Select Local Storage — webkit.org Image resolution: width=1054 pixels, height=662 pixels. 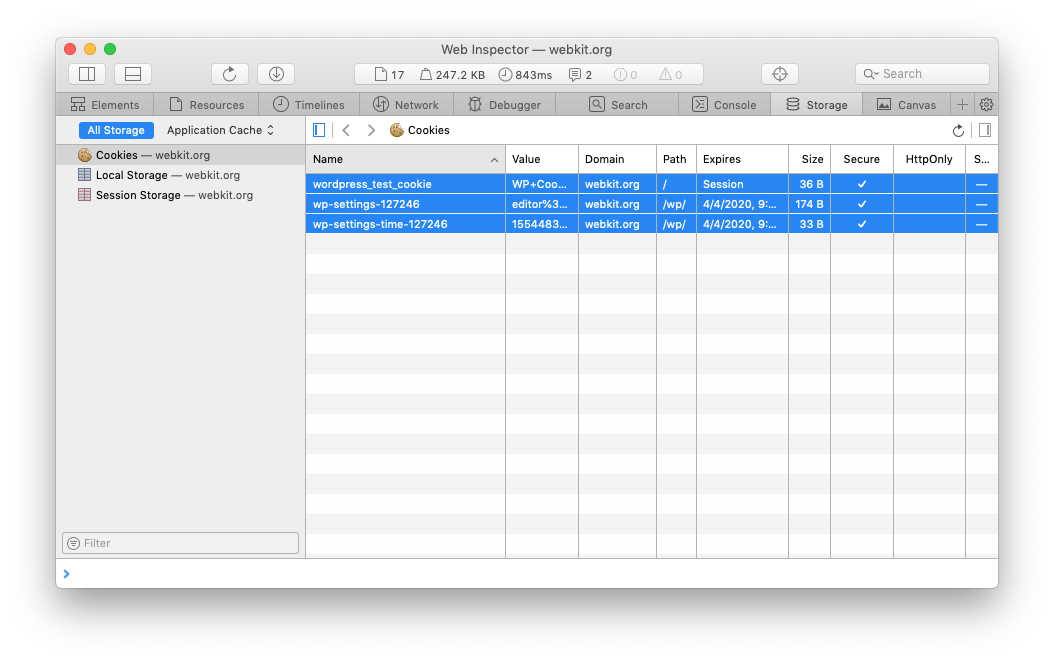pos(181,175)
